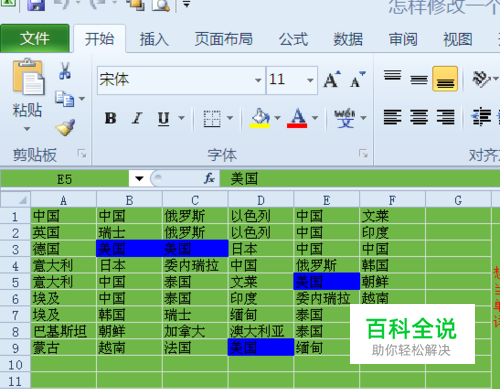Click the Borders icon
Screen dimensions: 500x389
point(212,118)
